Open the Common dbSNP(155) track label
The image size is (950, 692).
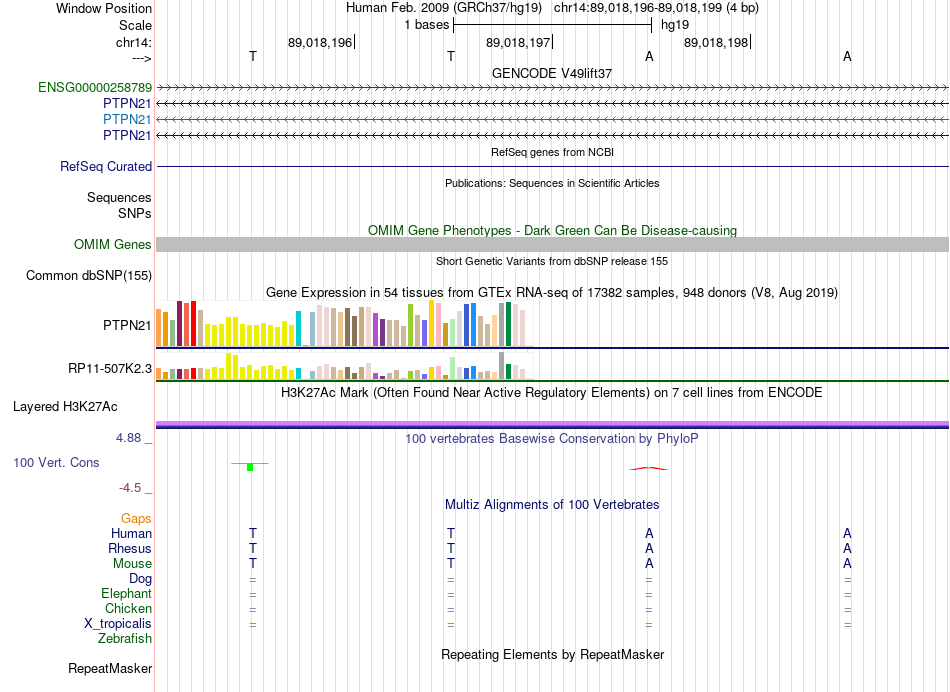tap(89, 275)
